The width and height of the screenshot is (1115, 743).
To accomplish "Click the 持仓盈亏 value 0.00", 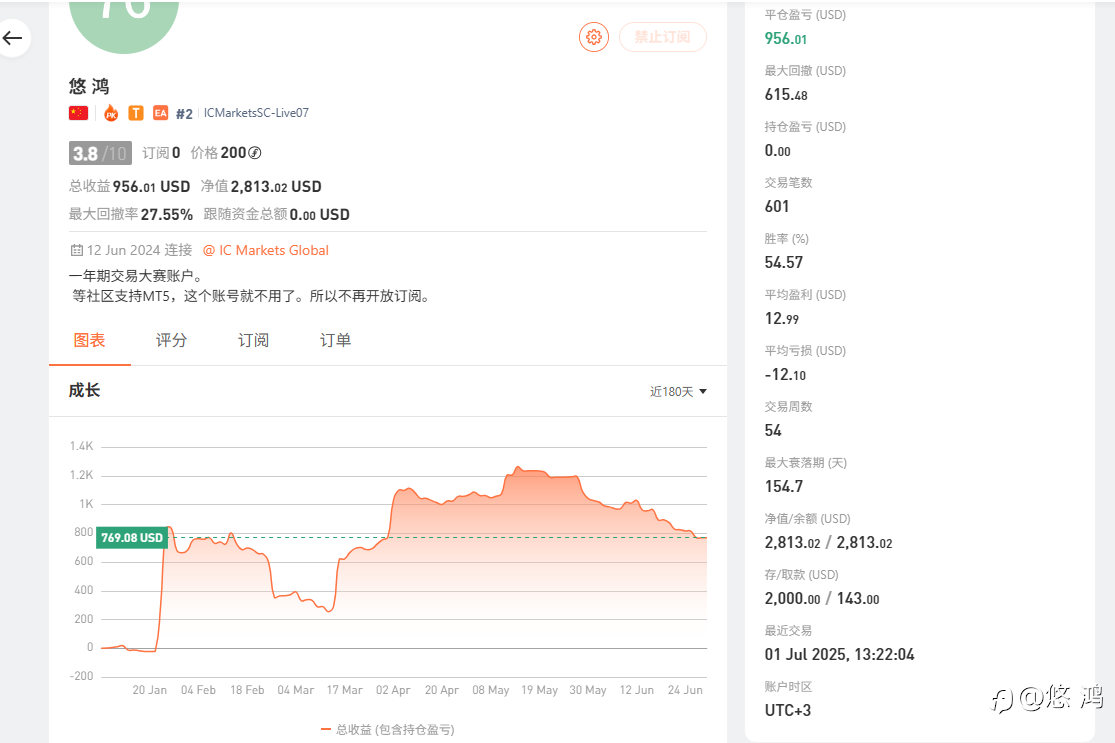I will click(777, 151).
